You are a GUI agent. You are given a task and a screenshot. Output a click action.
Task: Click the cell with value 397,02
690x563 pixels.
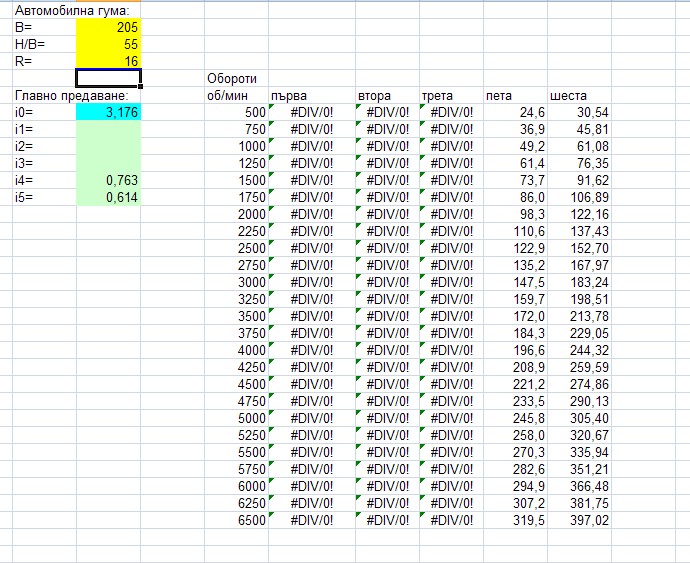click(578, 520)
